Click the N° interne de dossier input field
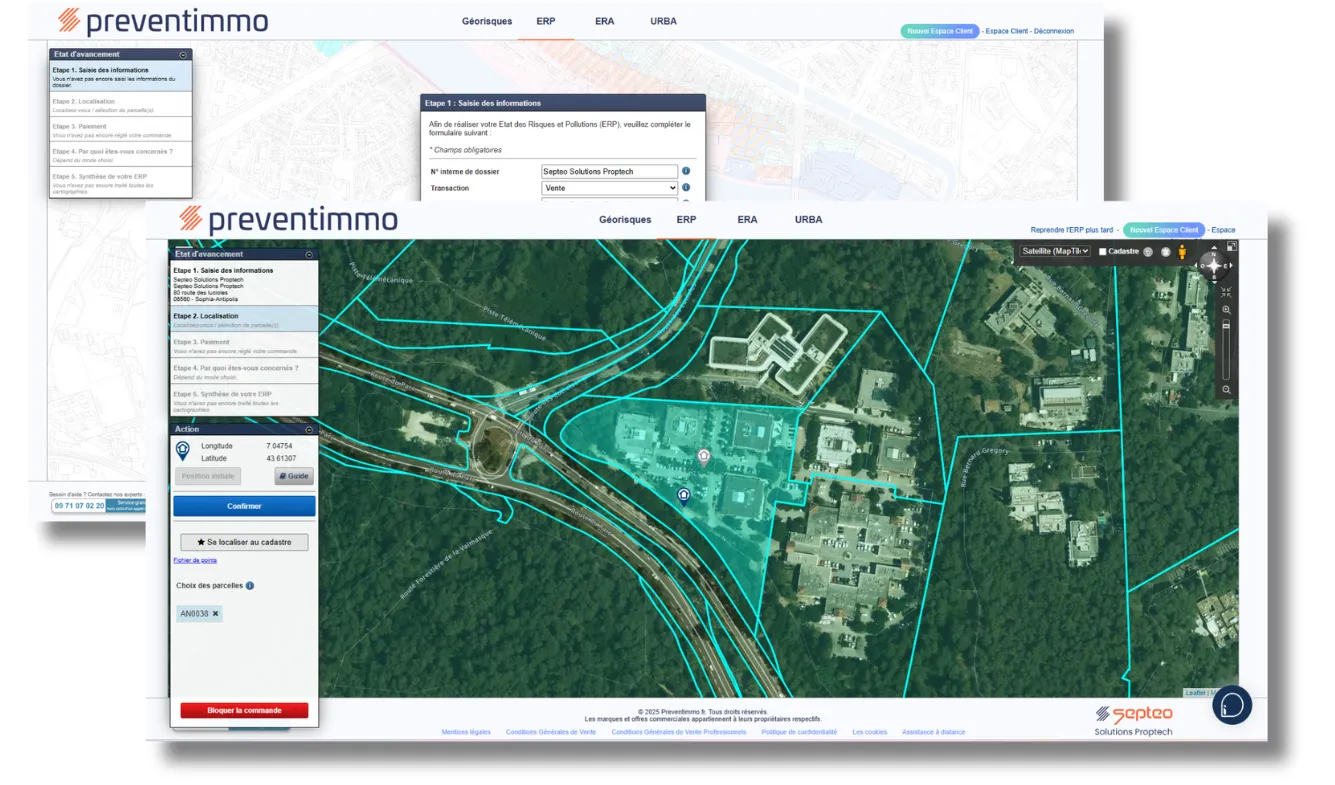 609,171
